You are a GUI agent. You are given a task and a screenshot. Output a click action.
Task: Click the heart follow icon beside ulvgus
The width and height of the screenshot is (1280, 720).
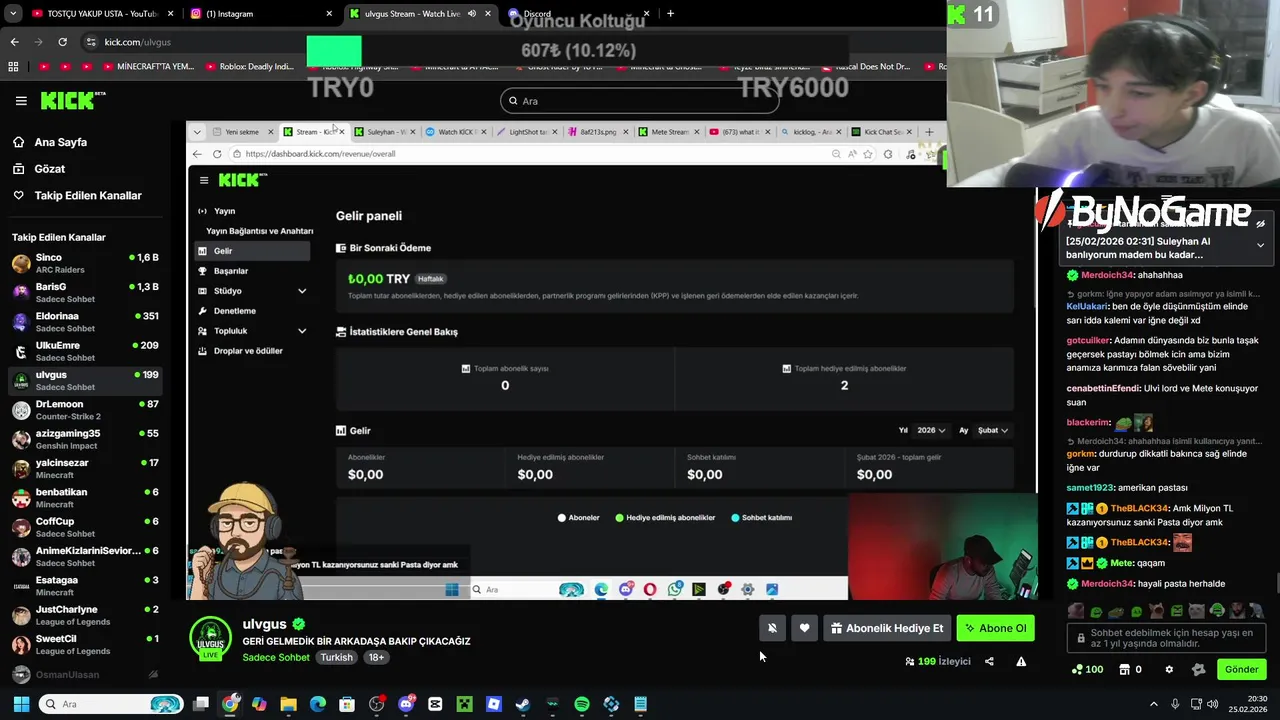(804, 628)
